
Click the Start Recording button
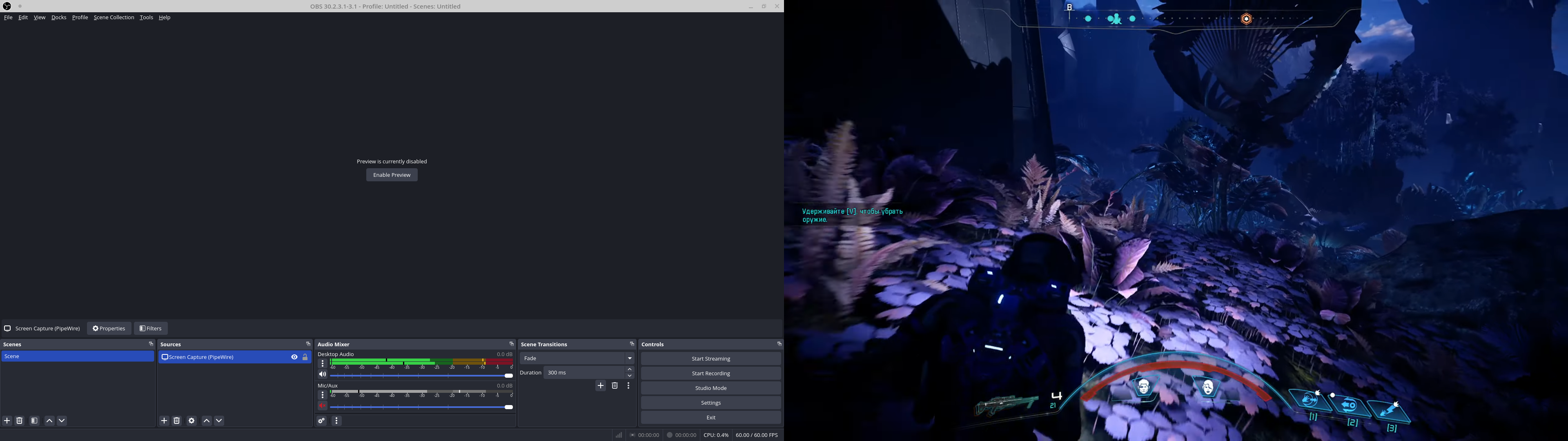pos(710,373)
